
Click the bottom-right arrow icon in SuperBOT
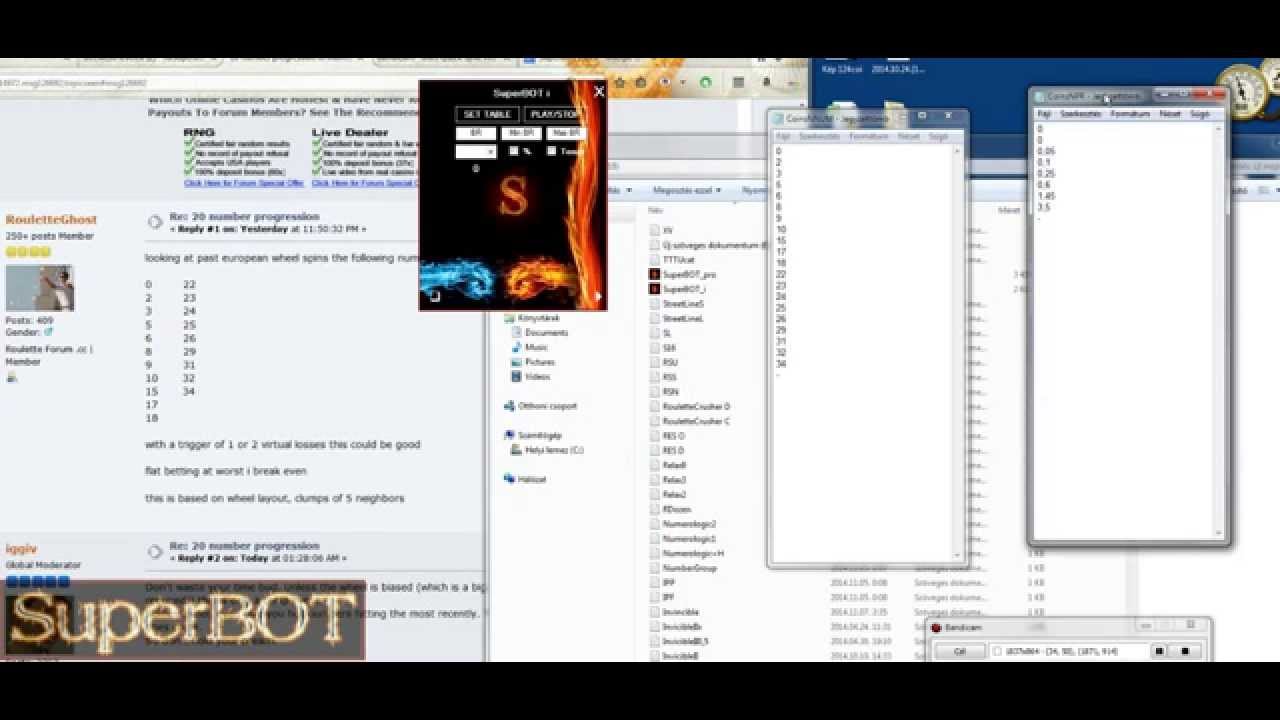tap(598, 296)
